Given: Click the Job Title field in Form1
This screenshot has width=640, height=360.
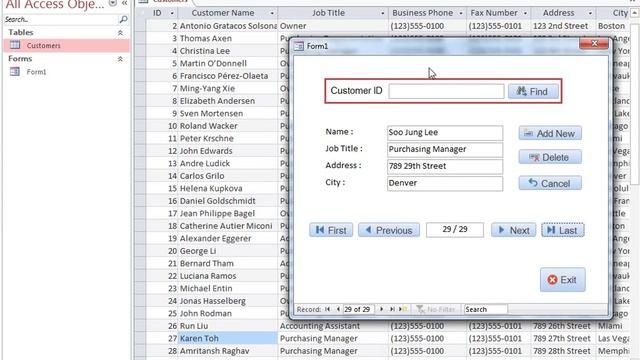Looking at the screenshot, I should (x=445, y=149).
